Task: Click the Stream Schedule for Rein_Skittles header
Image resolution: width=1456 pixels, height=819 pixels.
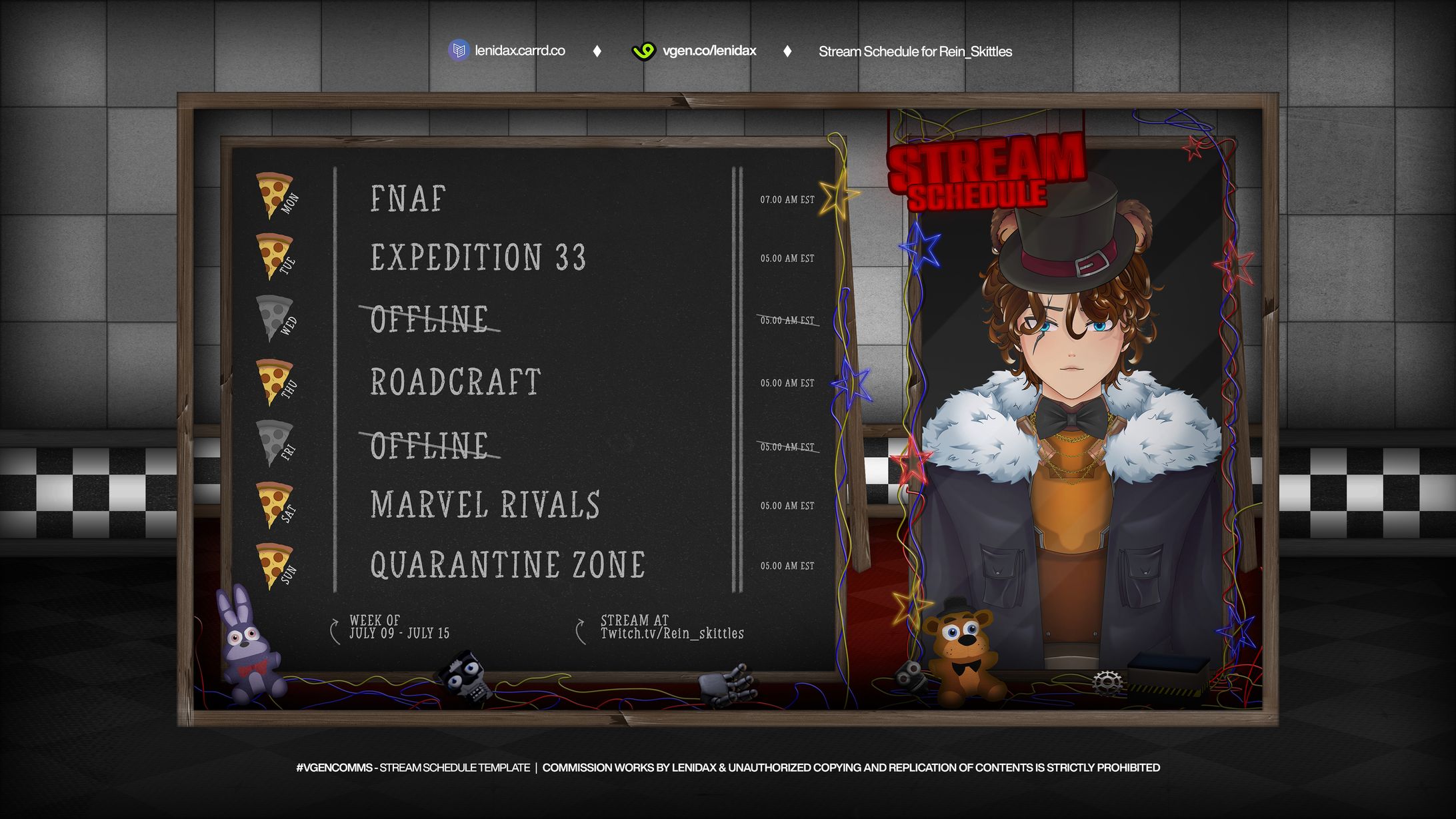Action: pyautogui.click(x=915, y=51)
